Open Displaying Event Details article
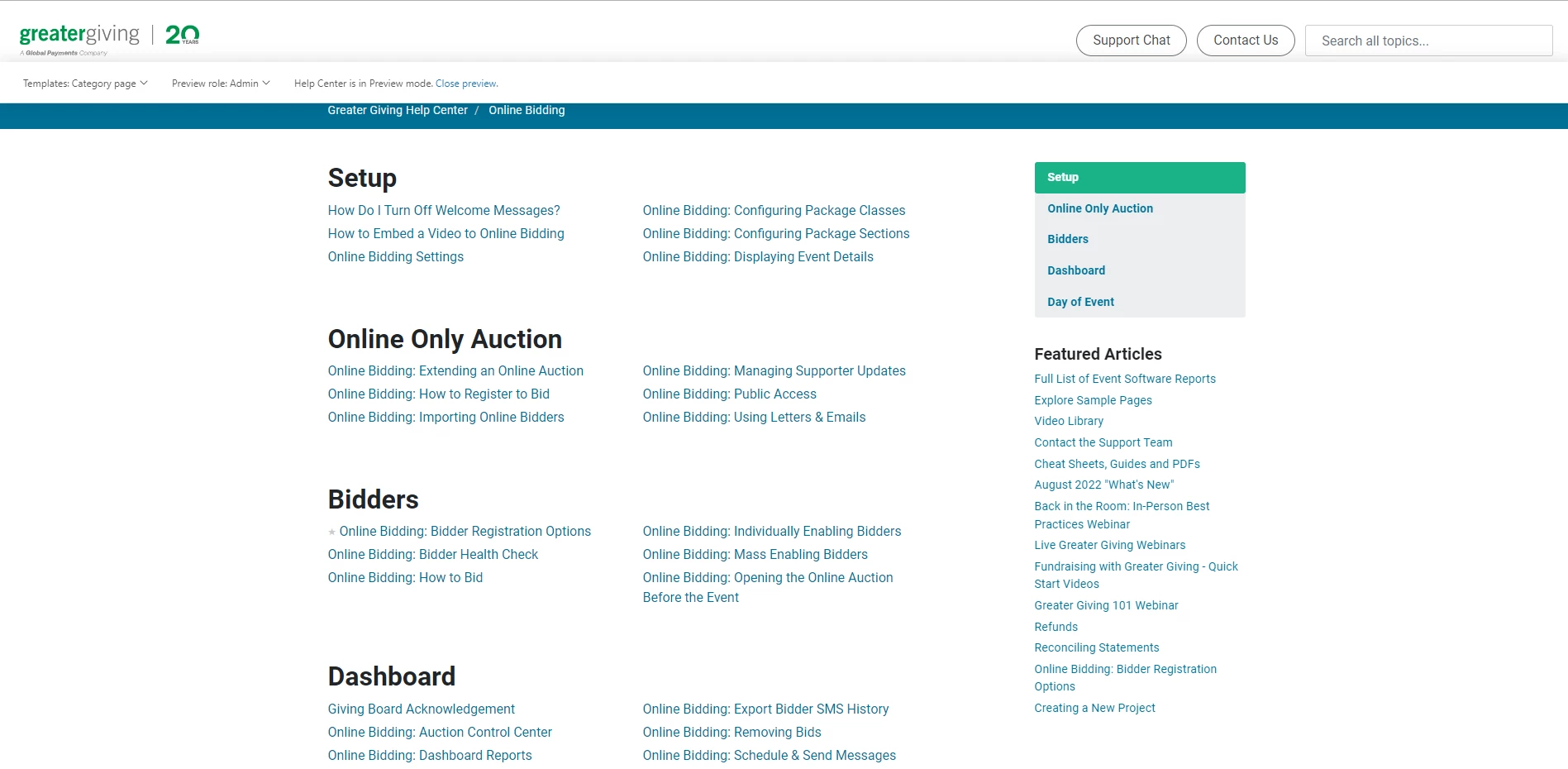The height and width of the screenshot is (769, 1568). click(x=758, y=257)
